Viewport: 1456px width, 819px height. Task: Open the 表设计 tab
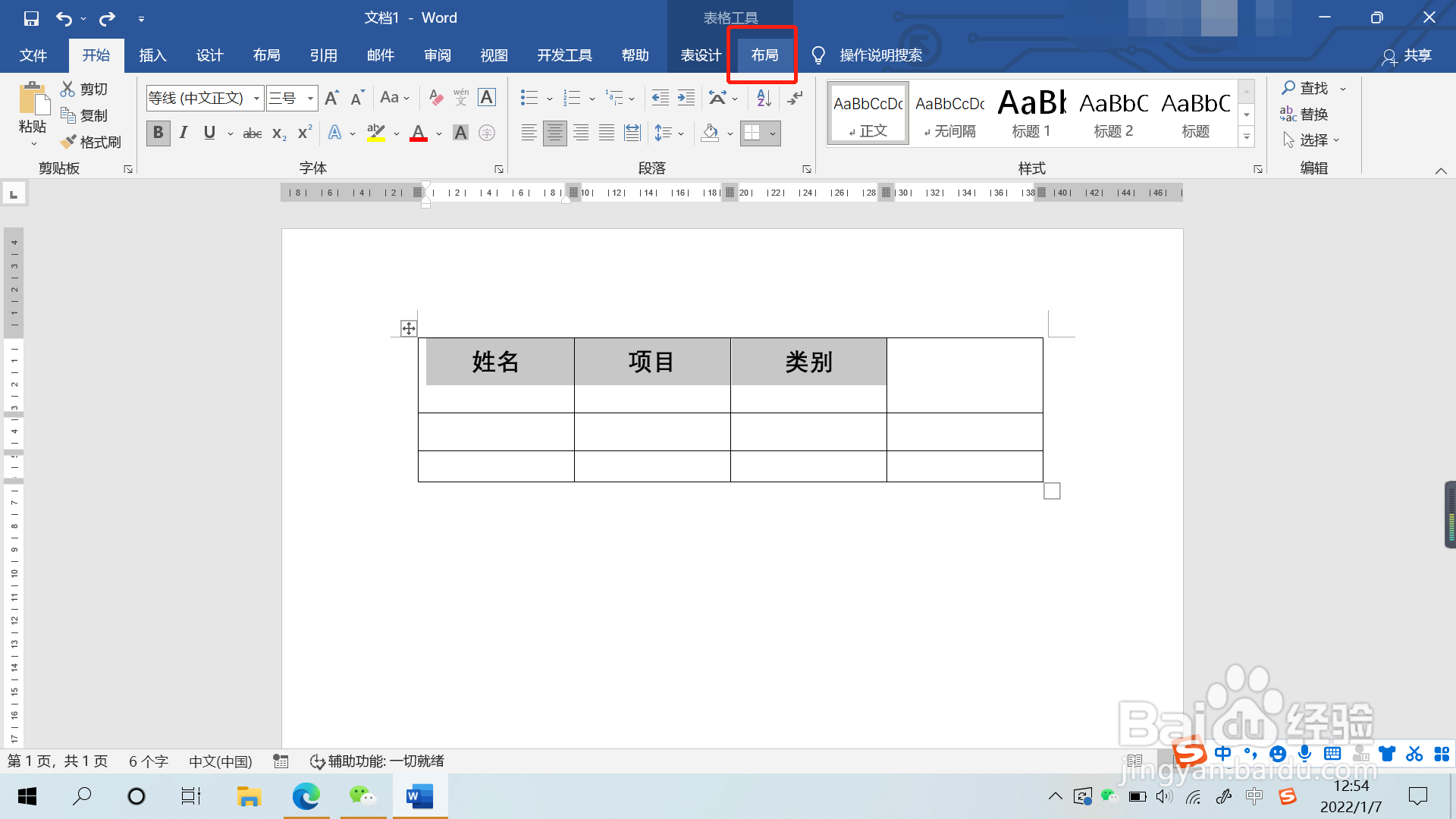coord(700,55)
